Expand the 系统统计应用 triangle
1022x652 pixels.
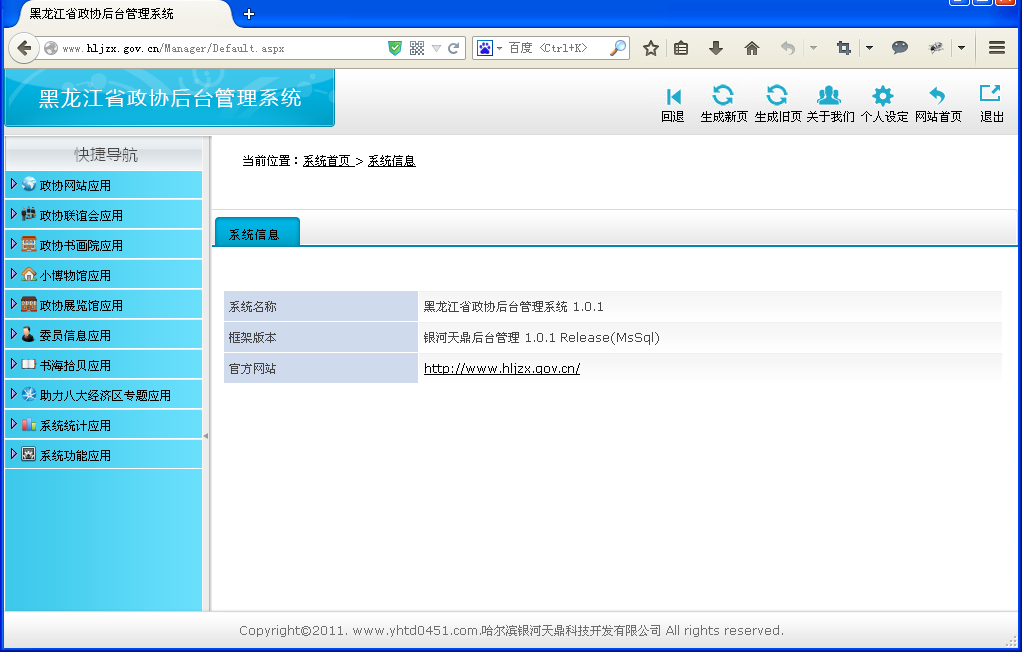[14, 424]
